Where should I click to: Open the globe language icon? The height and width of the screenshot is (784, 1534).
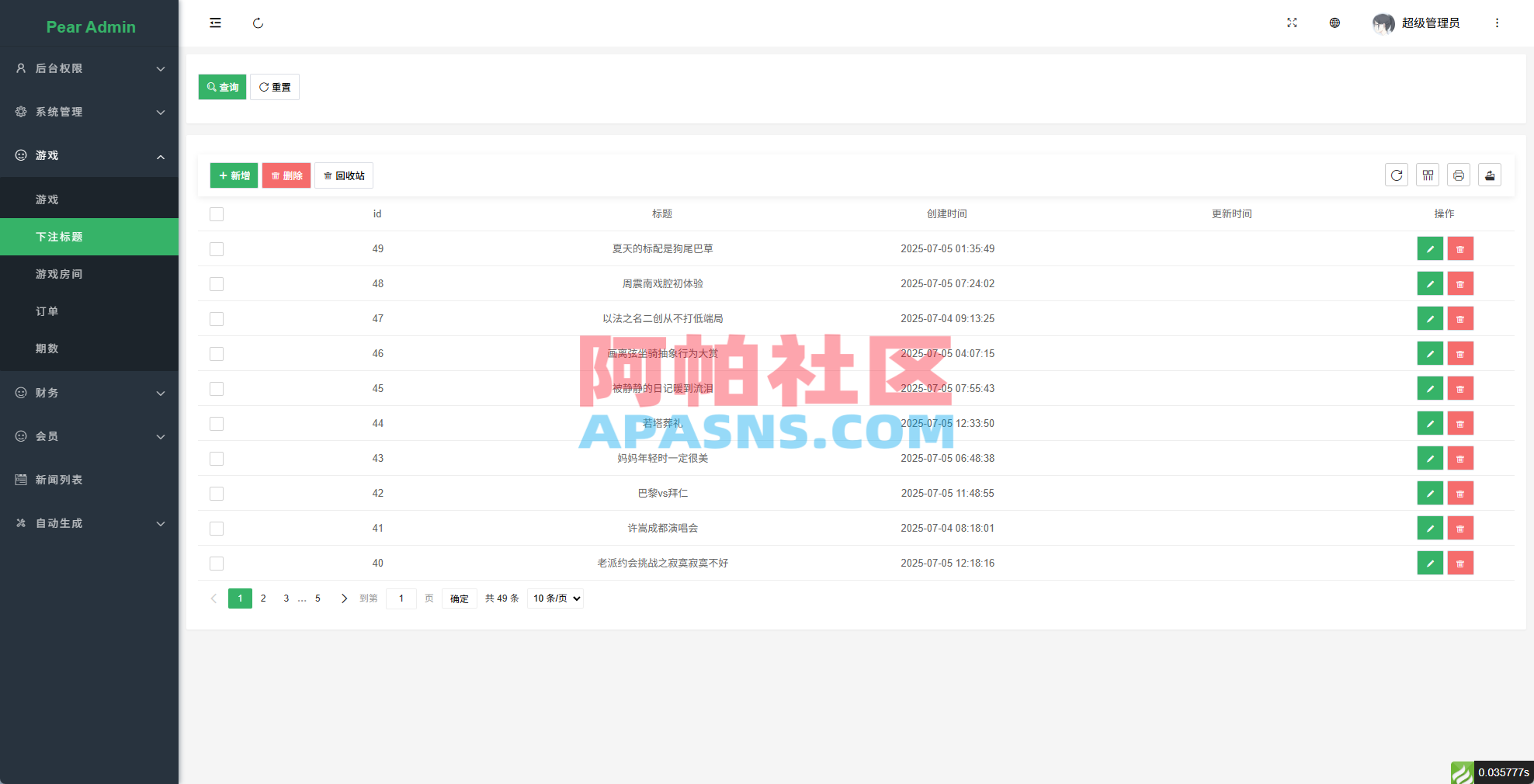click(x=1334, y=23)
